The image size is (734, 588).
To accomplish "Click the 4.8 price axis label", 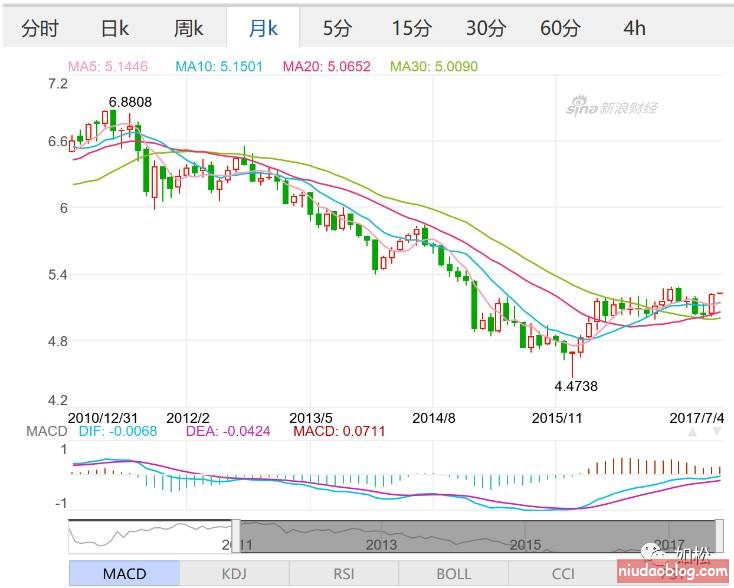I will click(58, 341).
